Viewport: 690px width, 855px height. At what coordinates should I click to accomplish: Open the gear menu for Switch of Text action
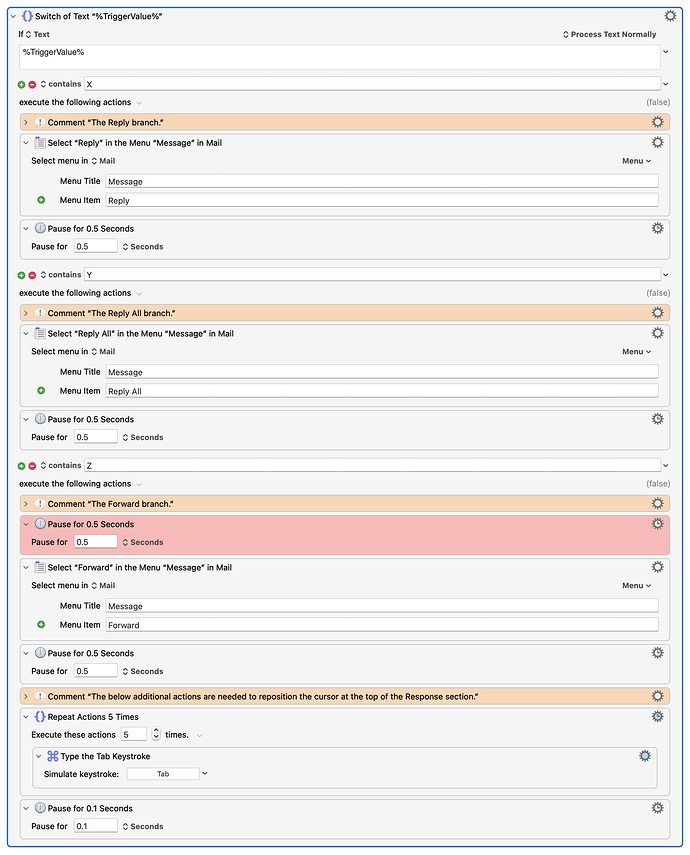click(x=670, y=16)
